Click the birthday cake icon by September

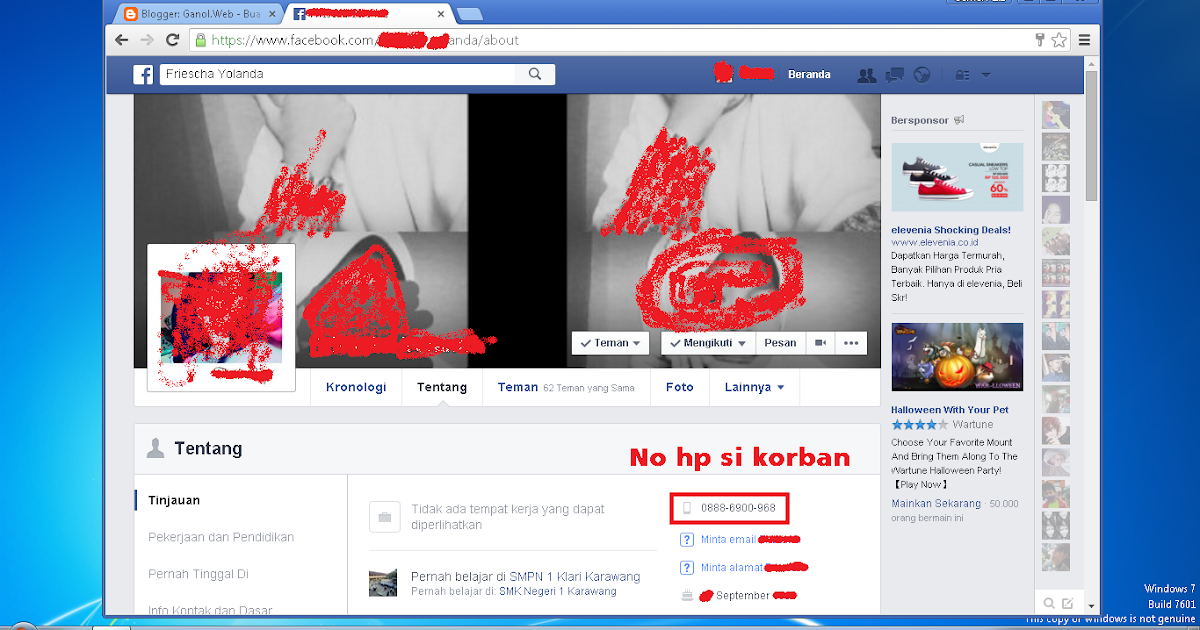click(x=686, y=595)
